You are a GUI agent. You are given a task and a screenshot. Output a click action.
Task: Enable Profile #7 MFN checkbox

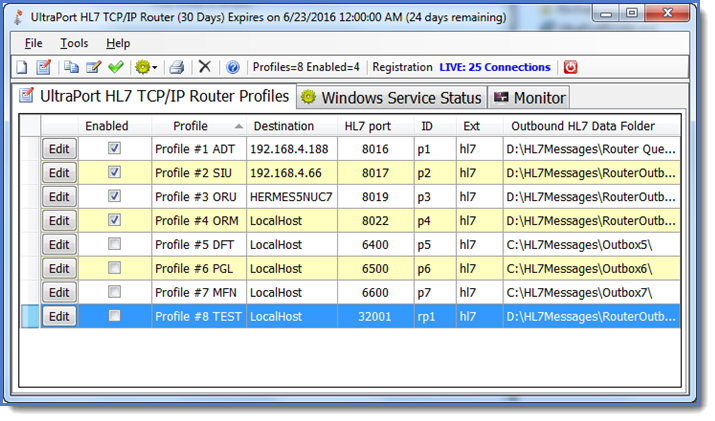coord(114,292)
